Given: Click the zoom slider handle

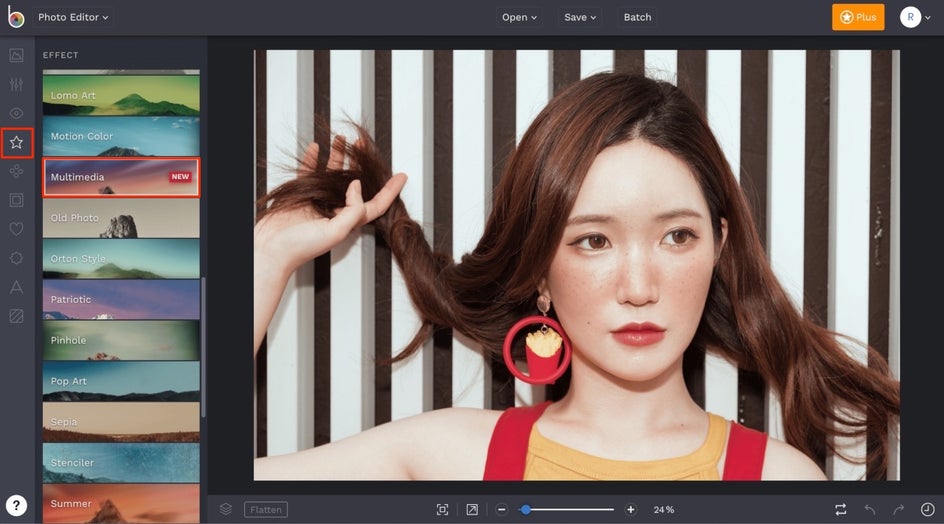Looking at the screenshot, I should 526,510.
